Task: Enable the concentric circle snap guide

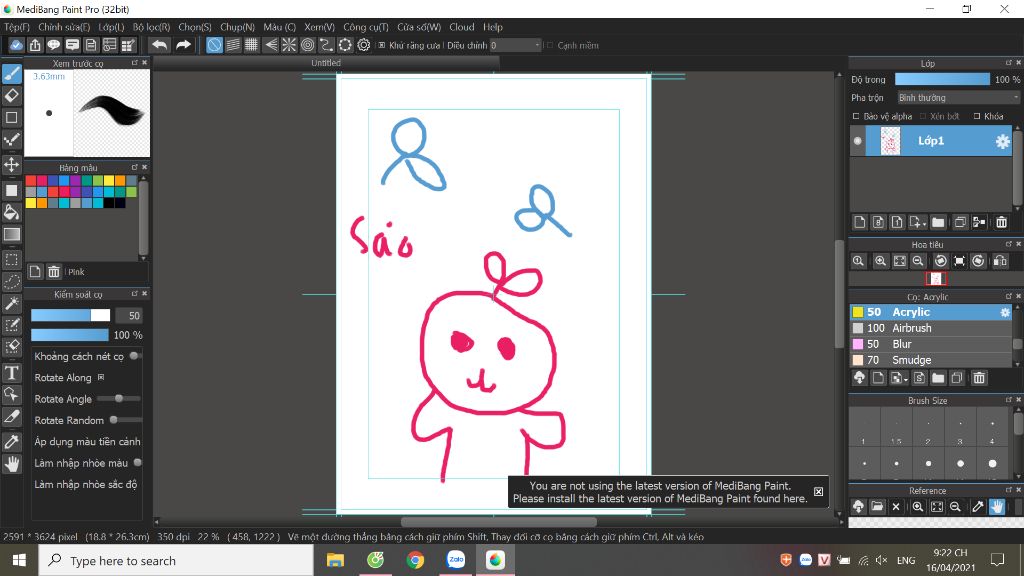Action: 308,45
